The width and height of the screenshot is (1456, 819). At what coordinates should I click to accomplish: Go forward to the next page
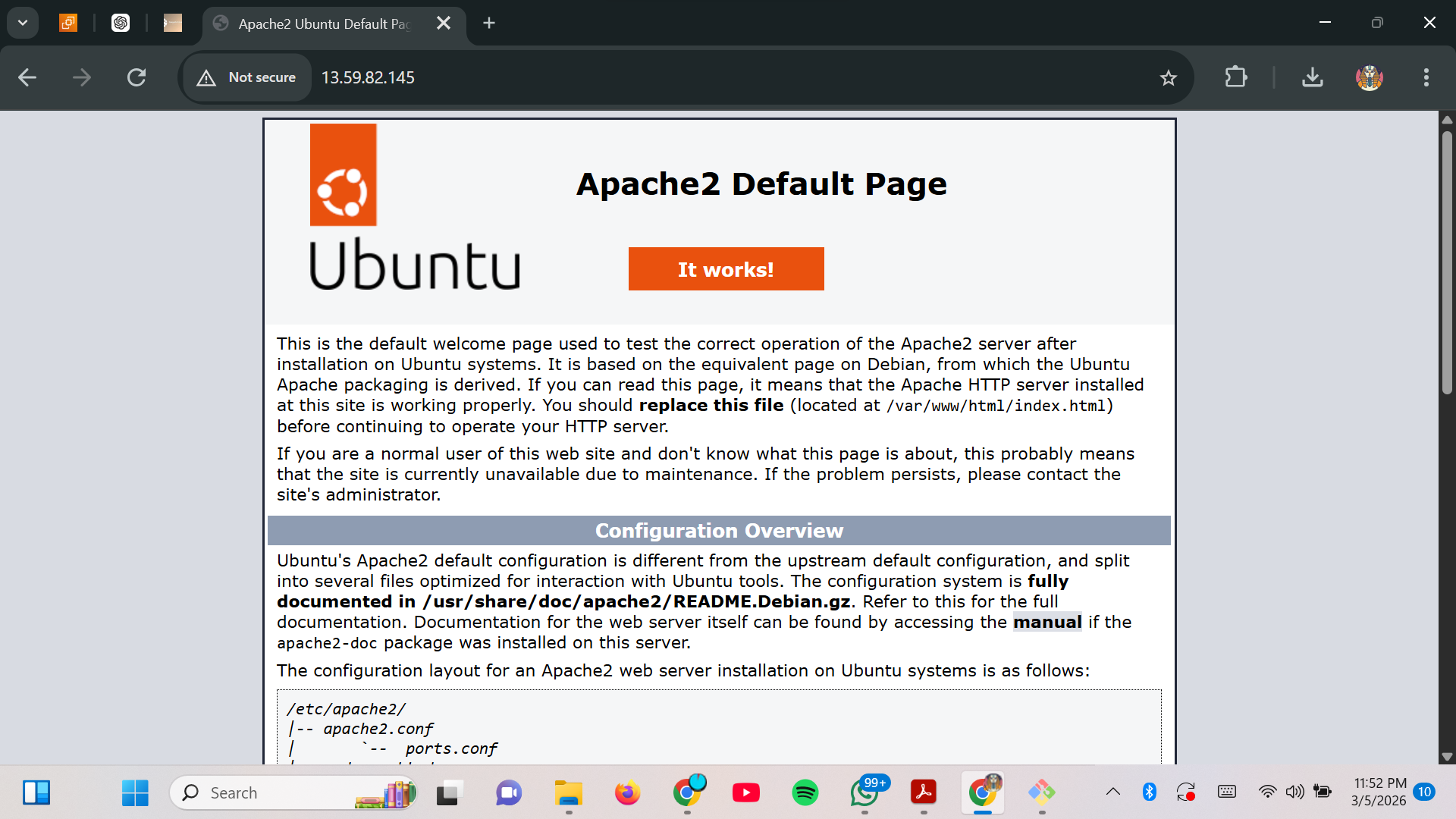coord(82,77)
